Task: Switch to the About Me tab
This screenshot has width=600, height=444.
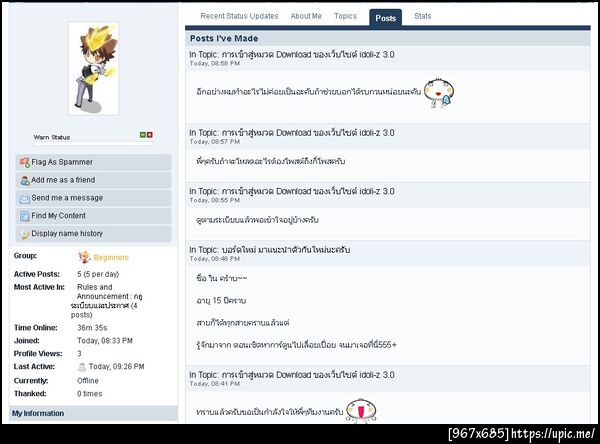Action: [x=306, y=16]
